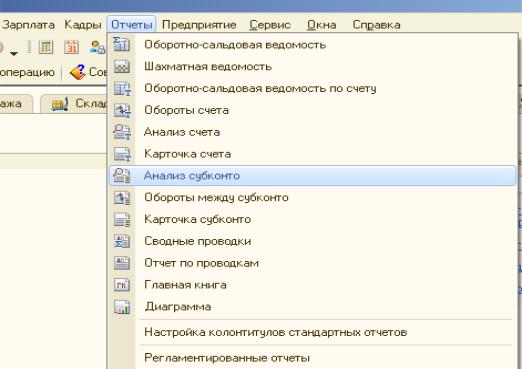522x369 pixels.
Task: Select Оборотно-сальдовая ведомость report
Action: coord(313,45)
